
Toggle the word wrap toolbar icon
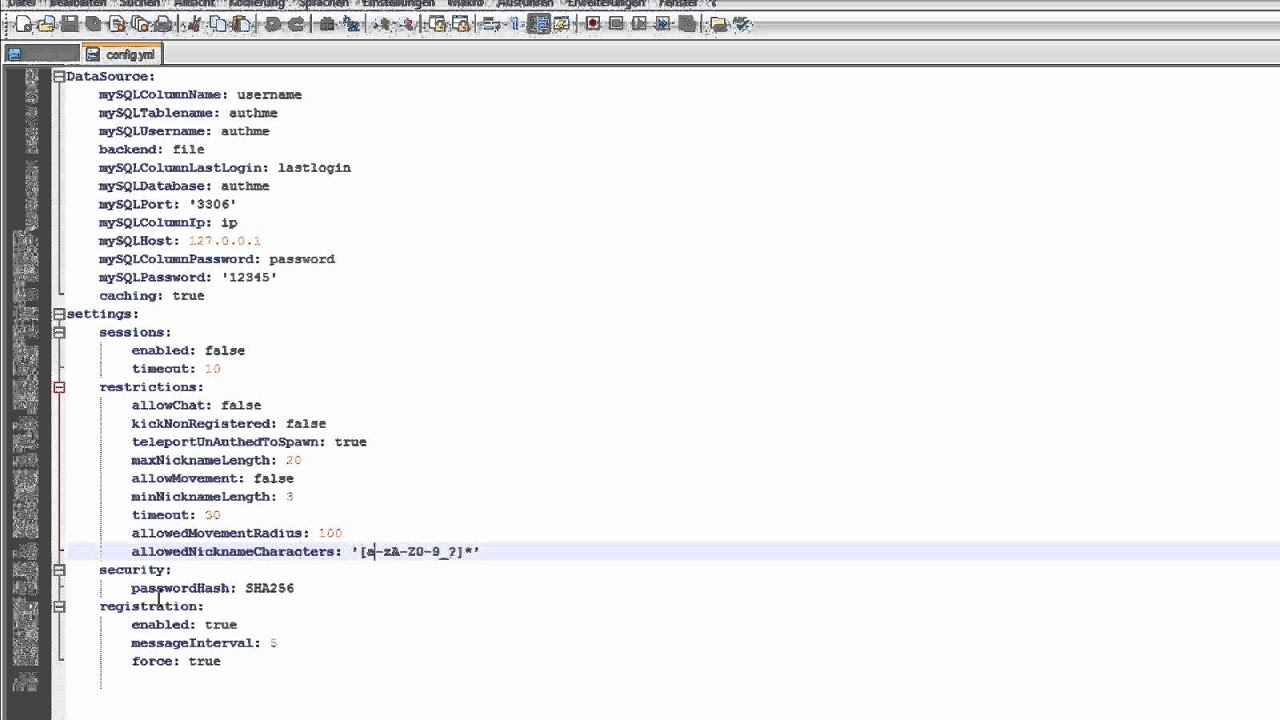coord(491,24)
